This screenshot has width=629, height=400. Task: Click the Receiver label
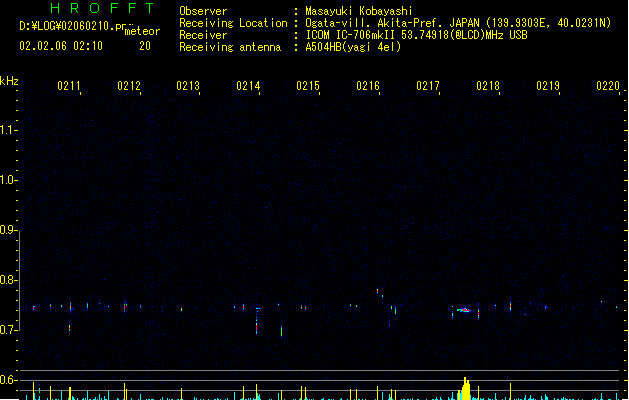(x=203, y=35)
